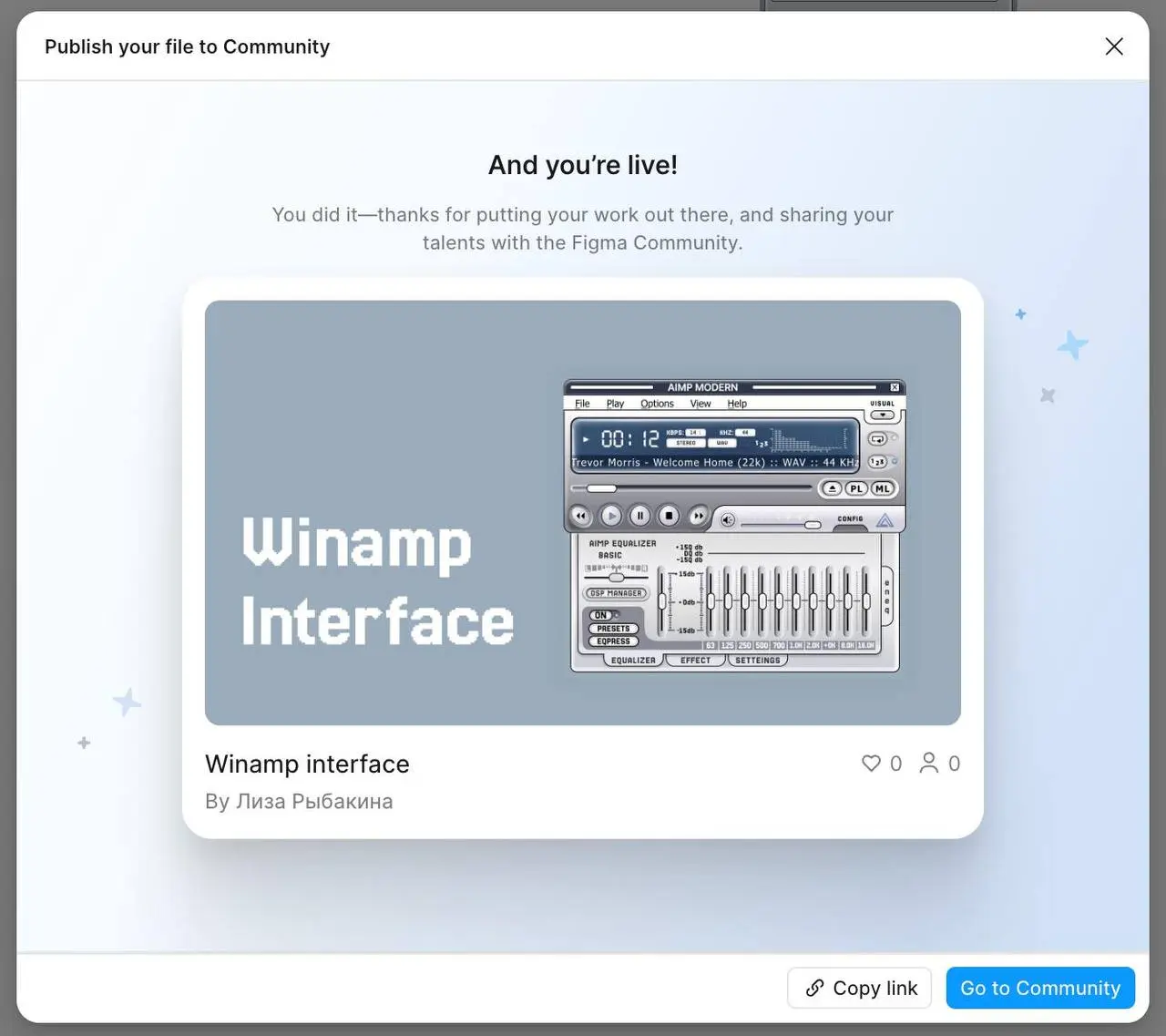The width and height of the screenshot is (1166, 1036).
Task: Click the heart likes icon
Action: click(872, 763)
